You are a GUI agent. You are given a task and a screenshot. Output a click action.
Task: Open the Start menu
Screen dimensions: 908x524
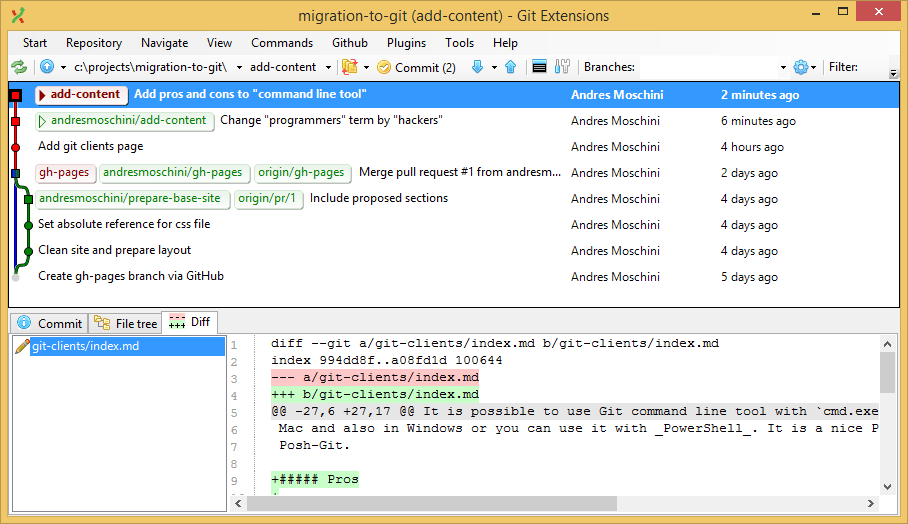(x=35, y=43)
